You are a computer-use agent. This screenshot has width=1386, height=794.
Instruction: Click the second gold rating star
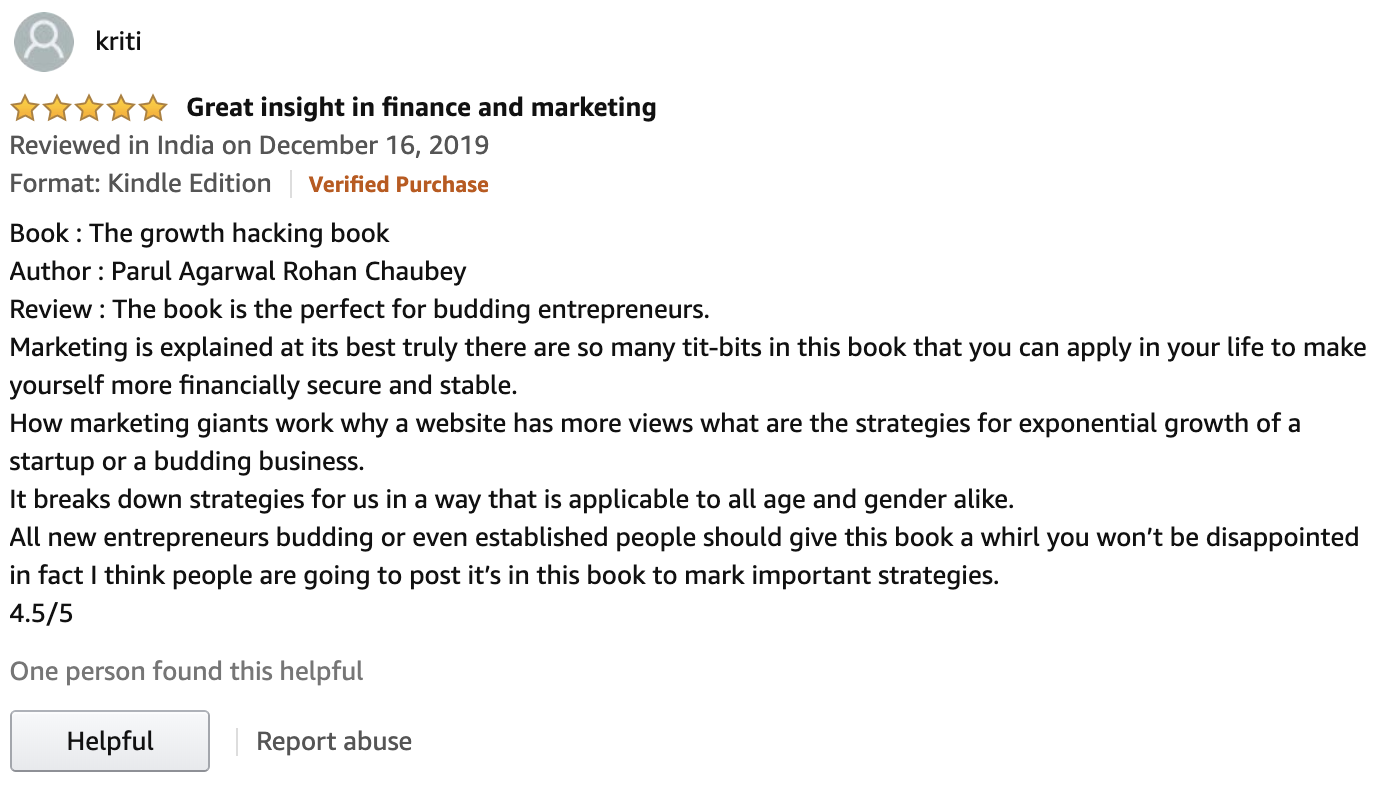pyautogui.click(x=57, y=107)
